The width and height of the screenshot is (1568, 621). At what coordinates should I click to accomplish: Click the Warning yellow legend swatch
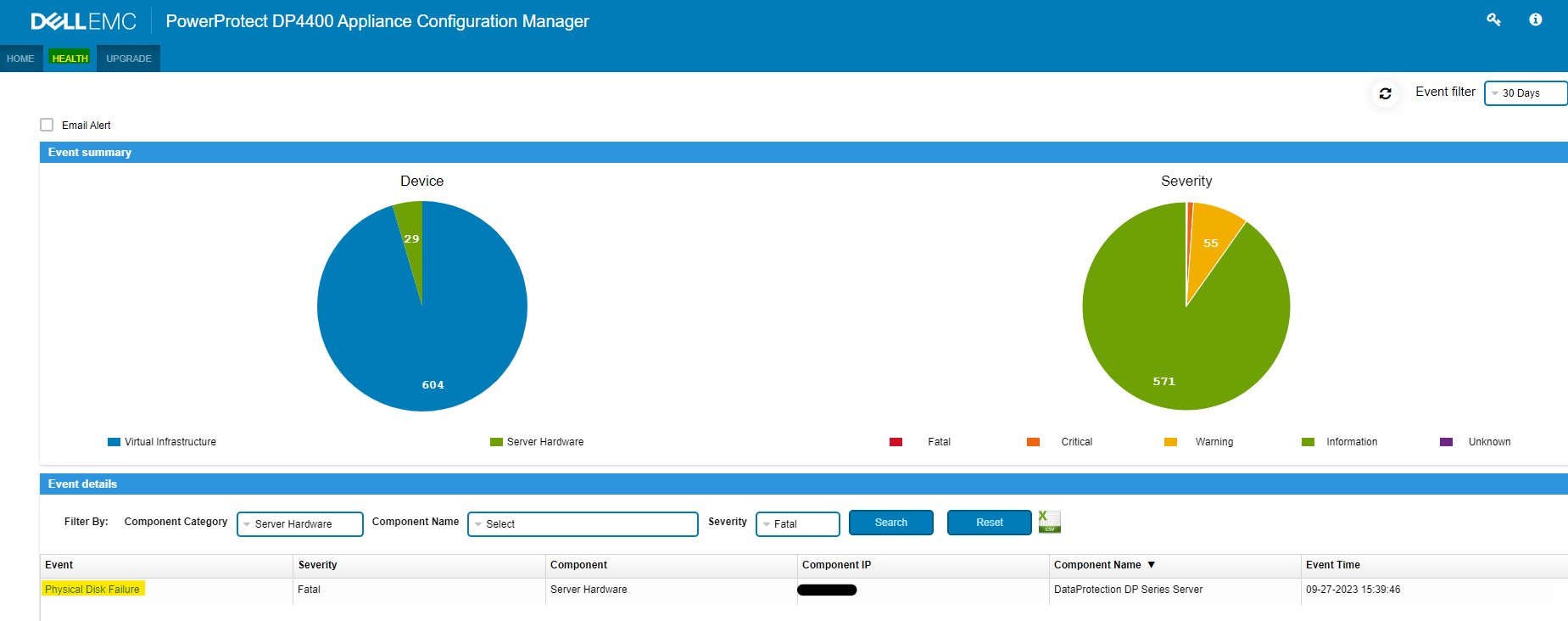(x=1170, y=442)
